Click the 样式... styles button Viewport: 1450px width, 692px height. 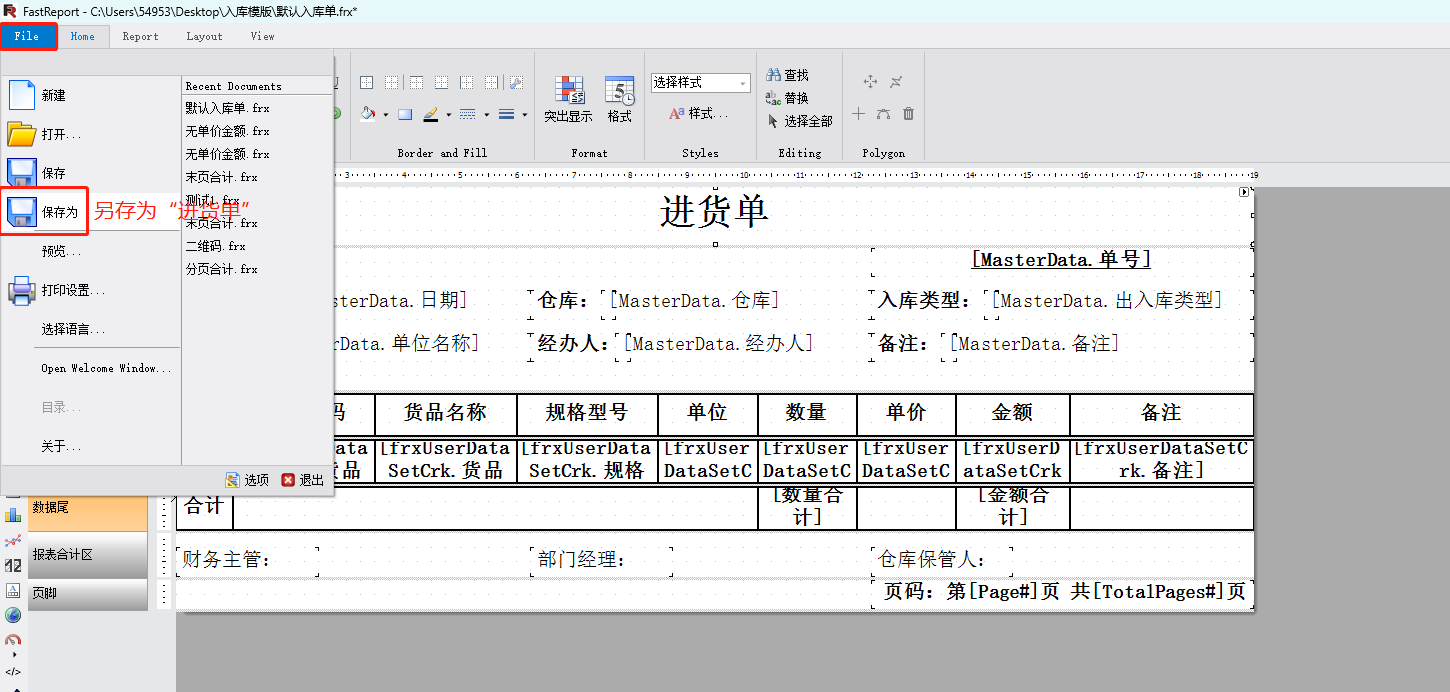point(698,114)
